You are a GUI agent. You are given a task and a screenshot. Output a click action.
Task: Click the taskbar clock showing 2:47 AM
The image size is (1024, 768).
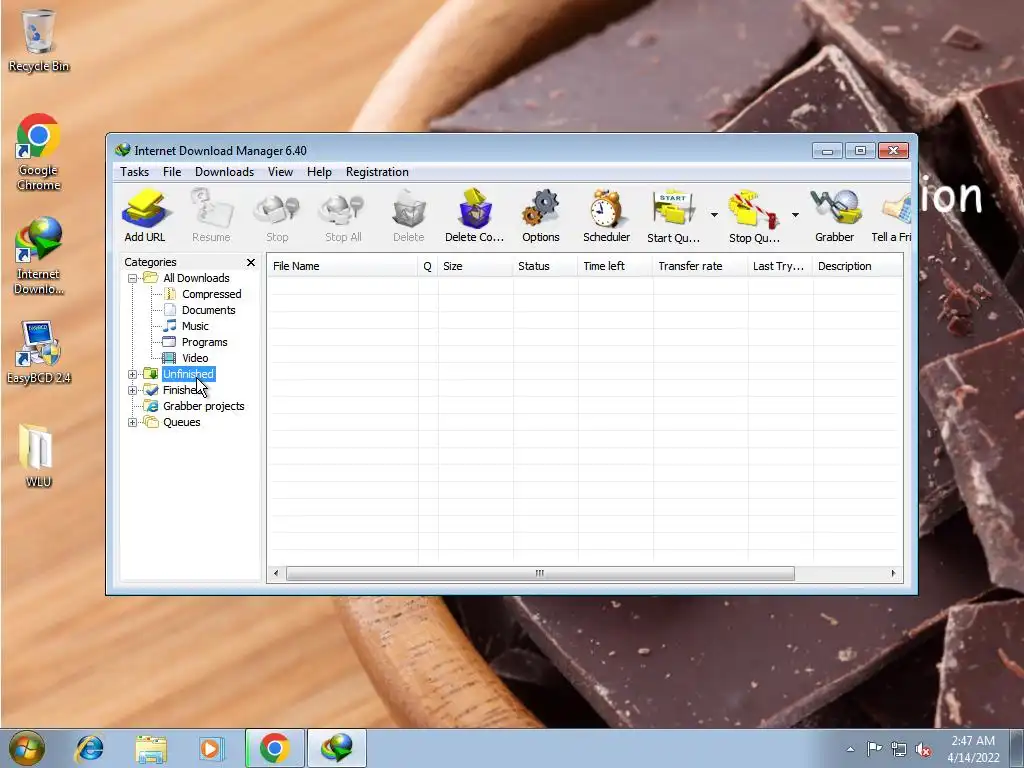click(x=973, y=749)
